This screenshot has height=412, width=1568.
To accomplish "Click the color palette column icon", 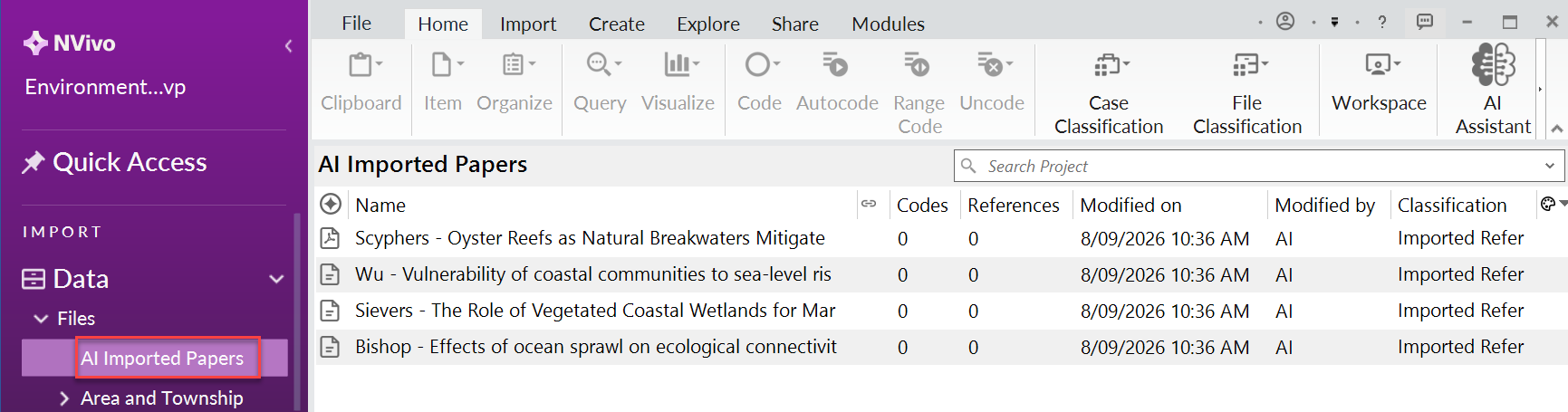I will [x=1548, y=204].
